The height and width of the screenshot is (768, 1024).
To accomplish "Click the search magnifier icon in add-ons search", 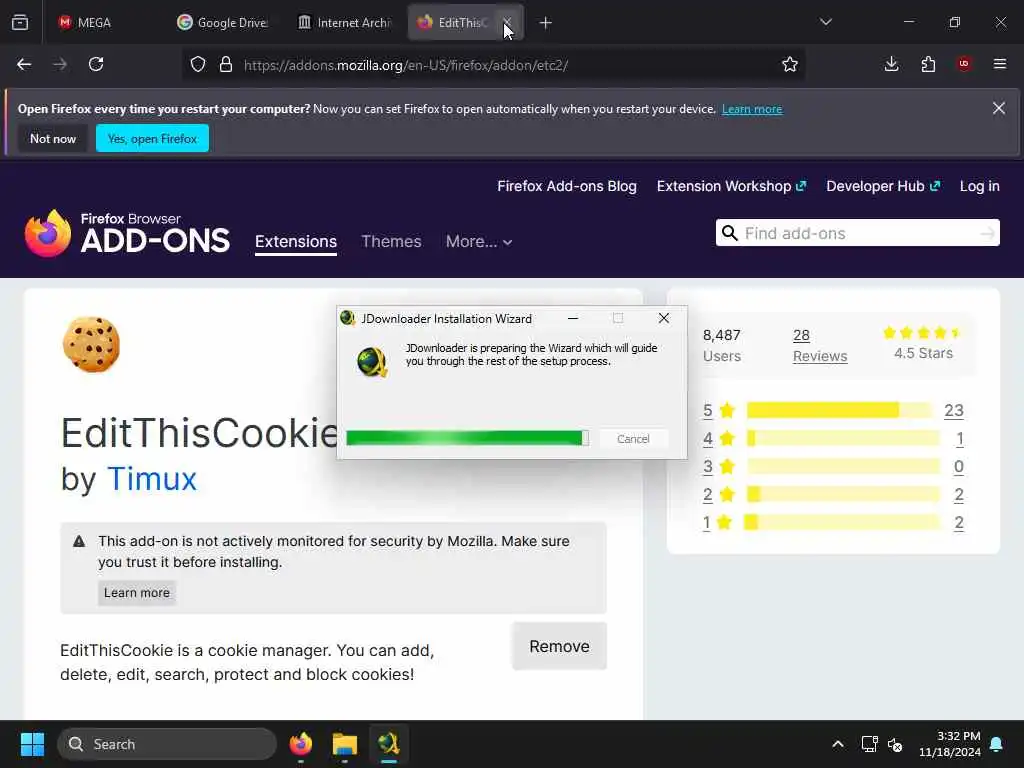I will 729,233.
